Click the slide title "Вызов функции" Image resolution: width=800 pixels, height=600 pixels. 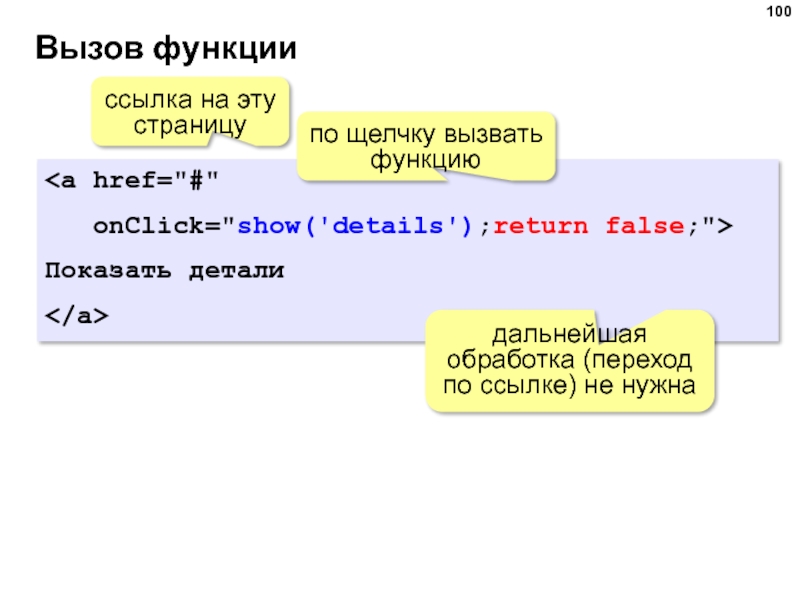[166, 49]
